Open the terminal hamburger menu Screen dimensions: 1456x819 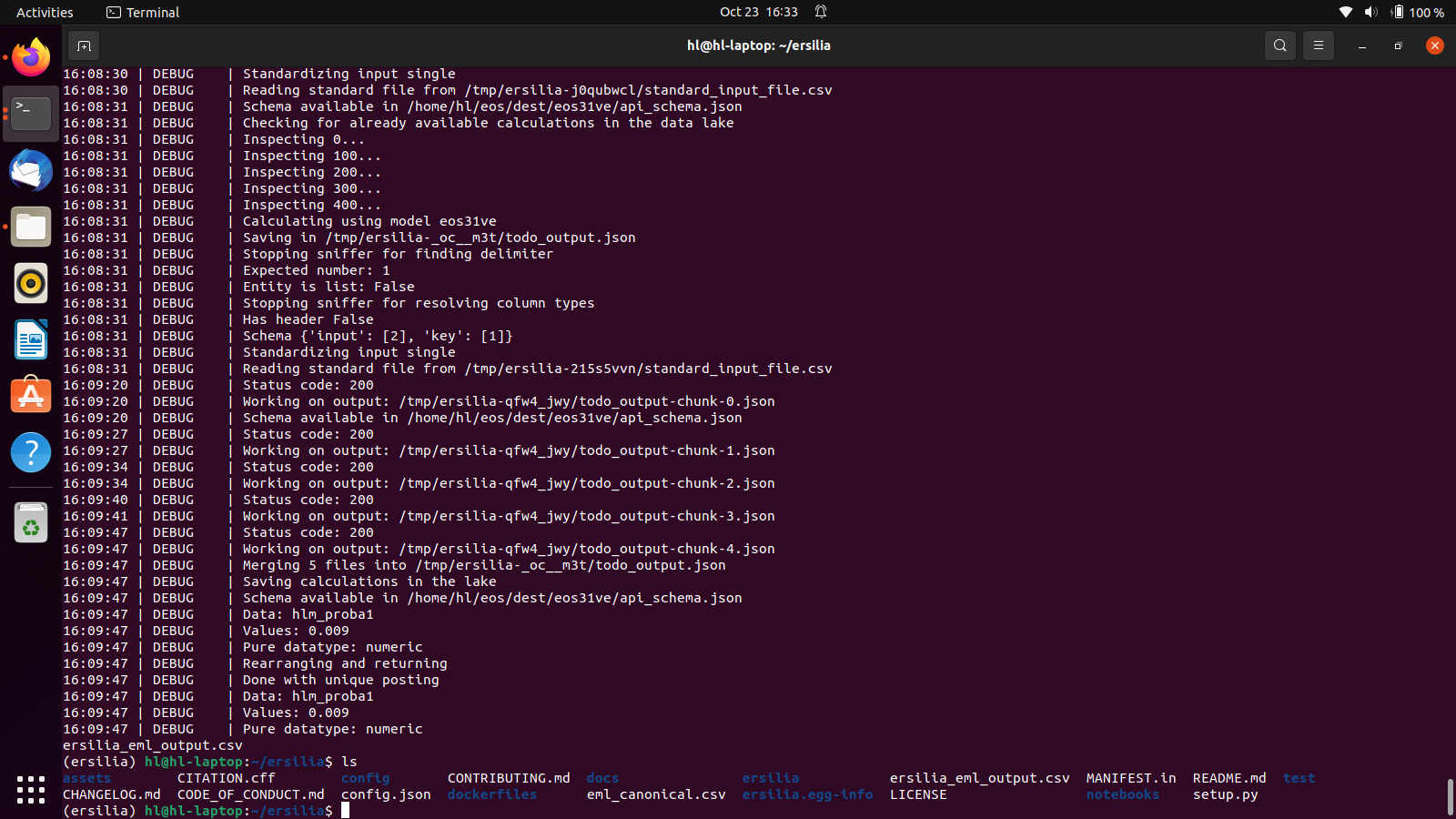click(x=1318, y=45)
